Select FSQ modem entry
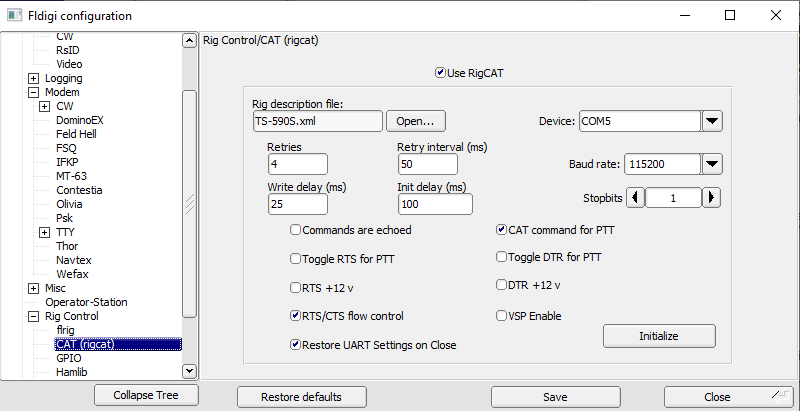This screenshot has height=411, width=800. tap(66, 148)
